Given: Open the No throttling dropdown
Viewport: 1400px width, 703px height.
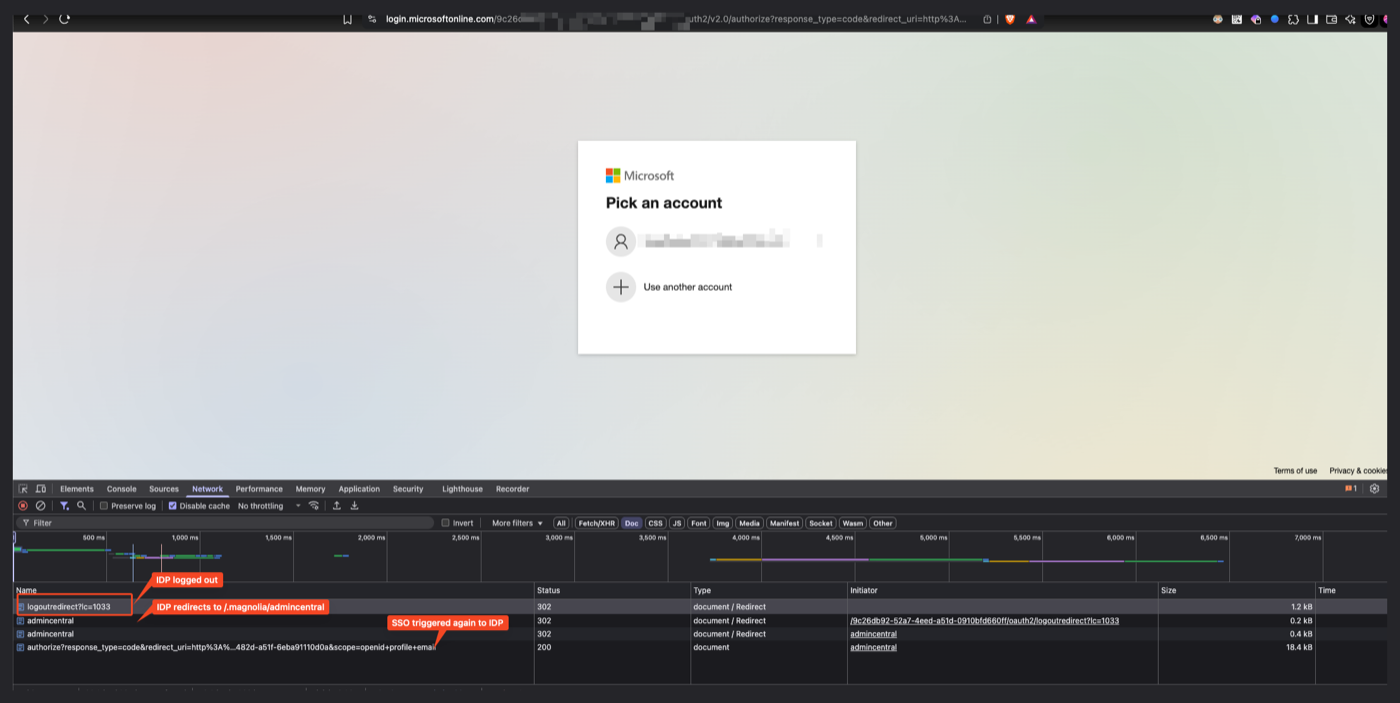Looking at the screenshot, I should (x=269, y=506).
